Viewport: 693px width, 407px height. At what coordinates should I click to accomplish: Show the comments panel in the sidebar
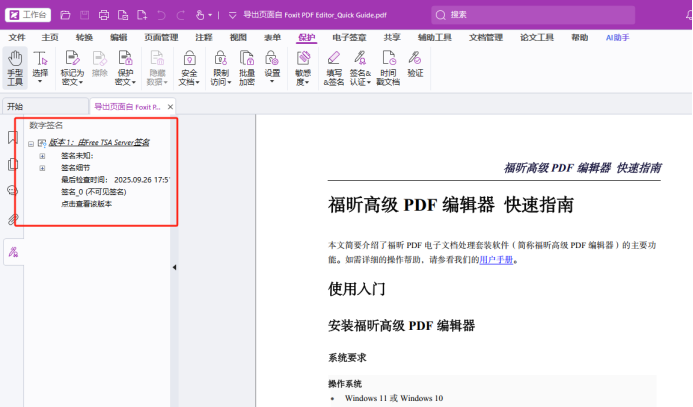13,190
